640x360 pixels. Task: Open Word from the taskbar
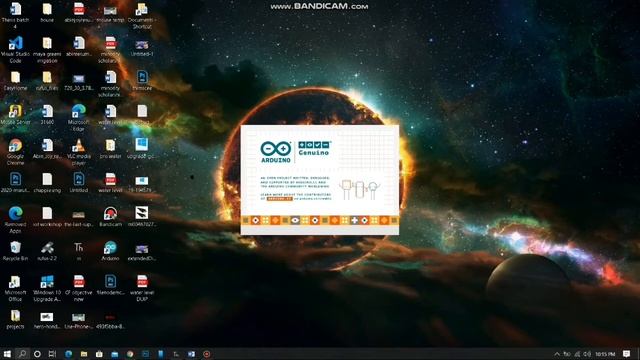191,354
